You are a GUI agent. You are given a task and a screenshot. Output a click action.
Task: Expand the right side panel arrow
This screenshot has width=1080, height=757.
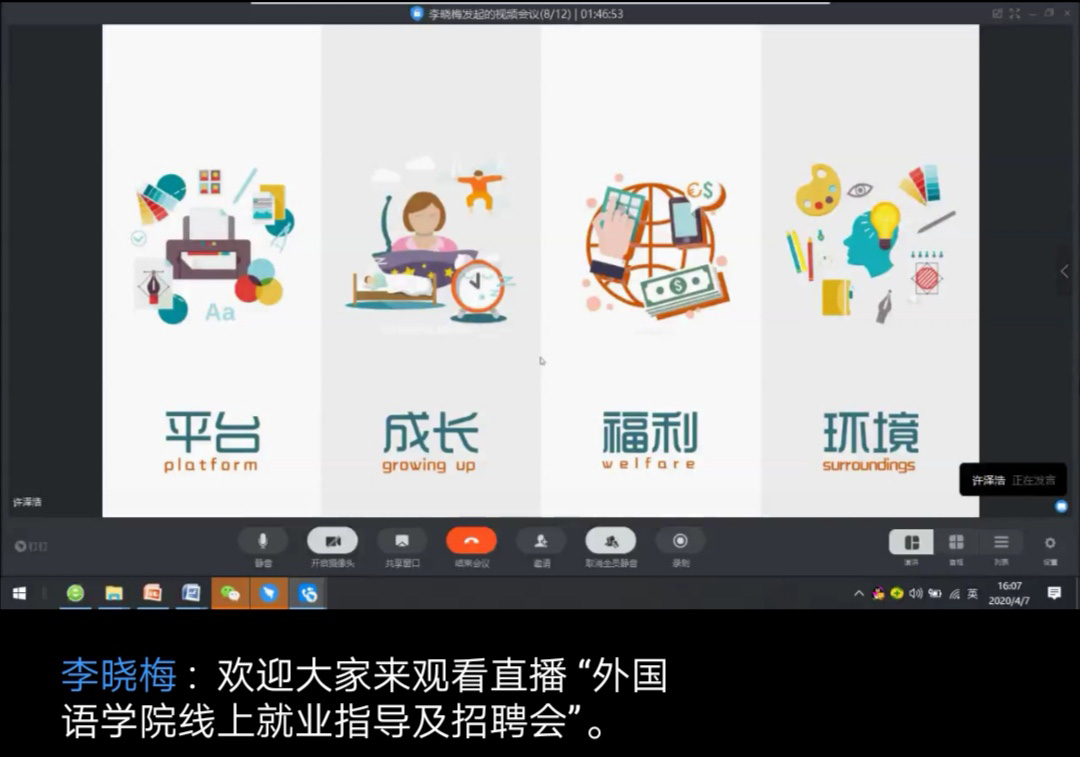click(x=1064, y=272)
